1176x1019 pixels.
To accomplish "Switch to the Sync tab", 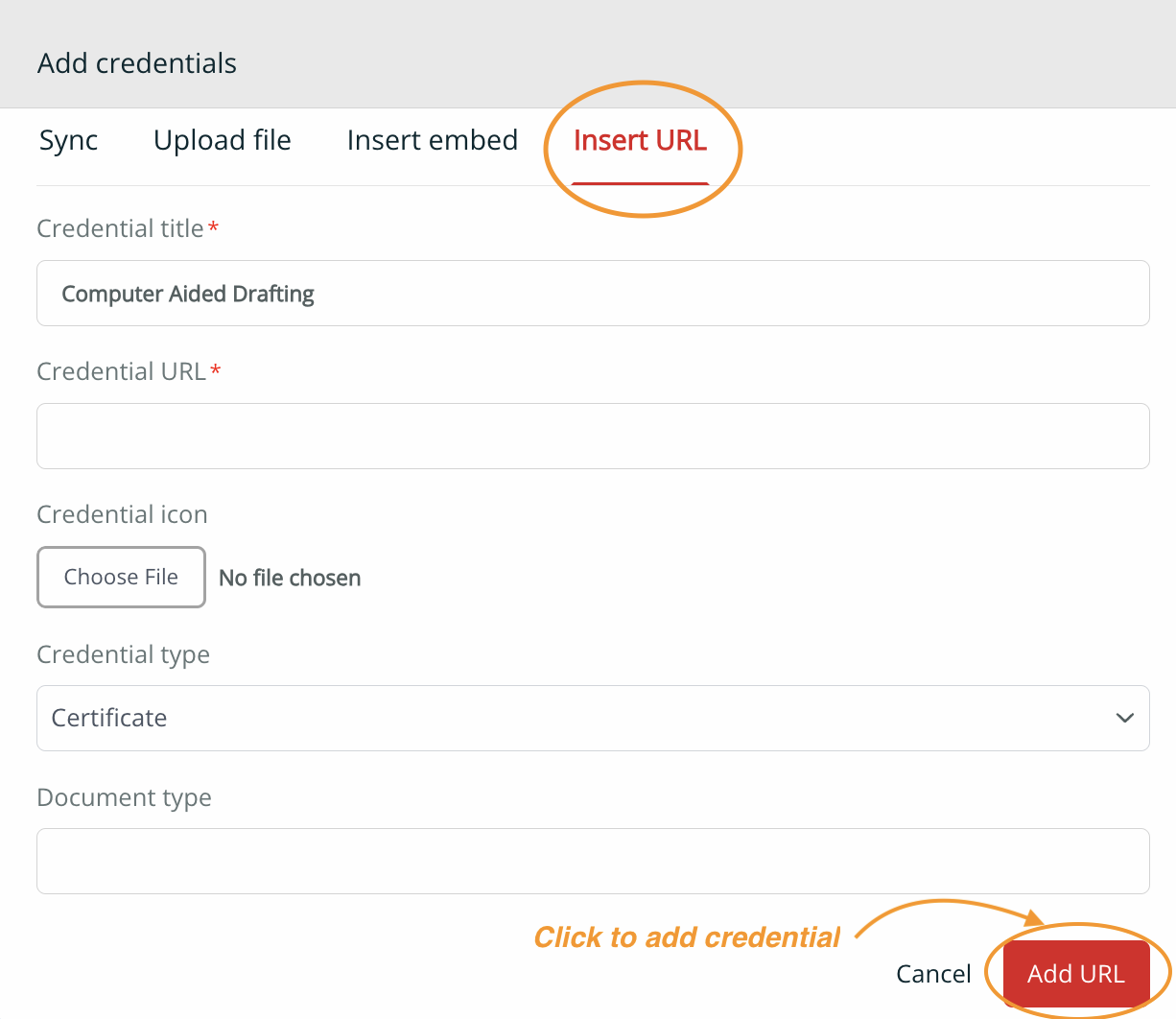I will coord(68,140).
